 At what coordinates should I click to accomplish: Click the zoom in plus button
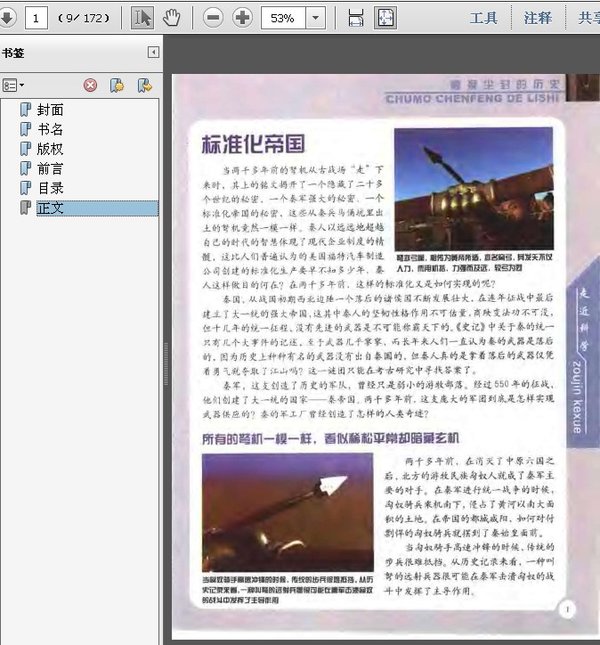pos(242,18)
